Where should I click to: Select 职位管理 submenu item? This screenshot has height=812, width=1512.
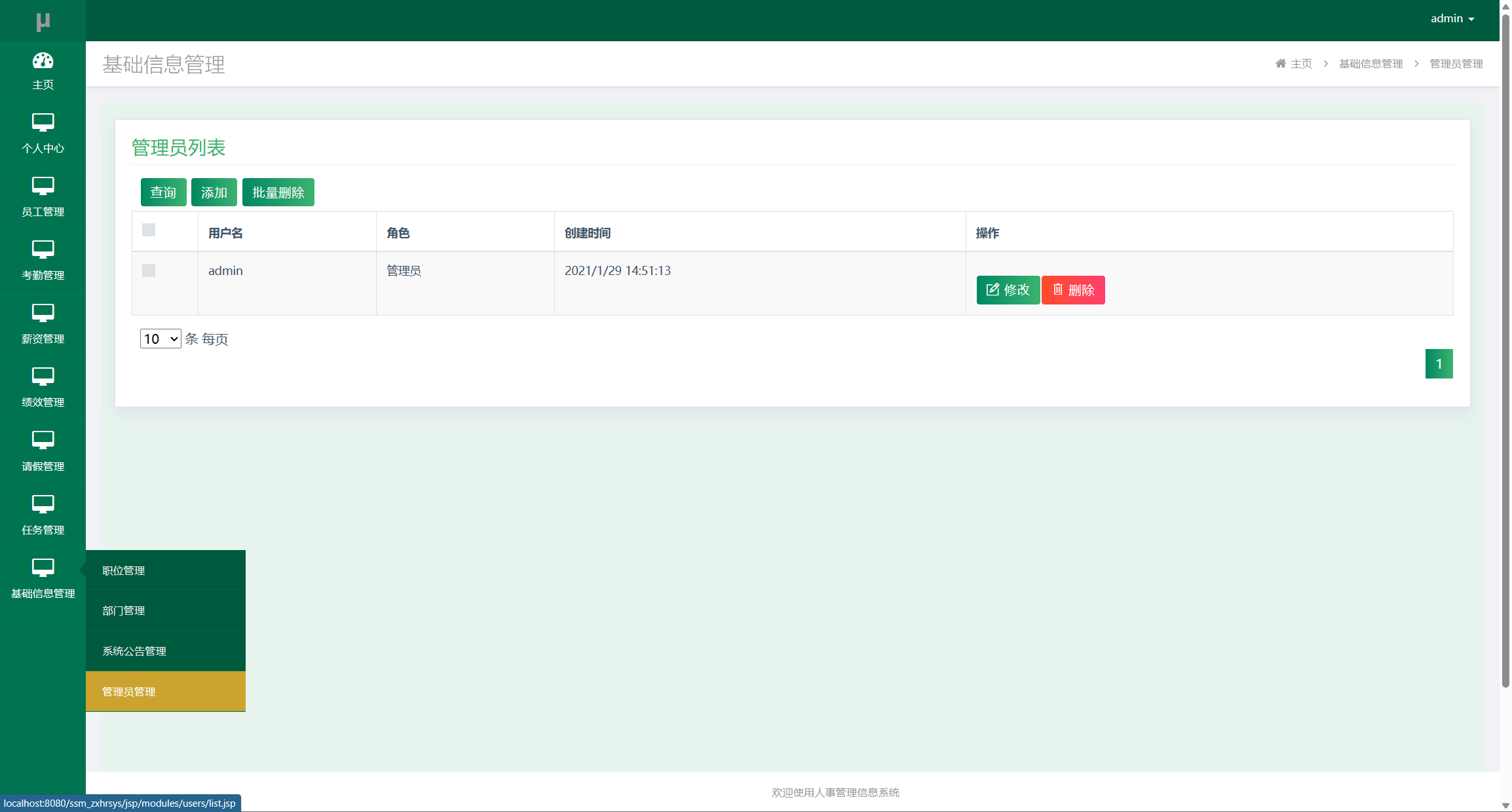[x=124, y=570]
